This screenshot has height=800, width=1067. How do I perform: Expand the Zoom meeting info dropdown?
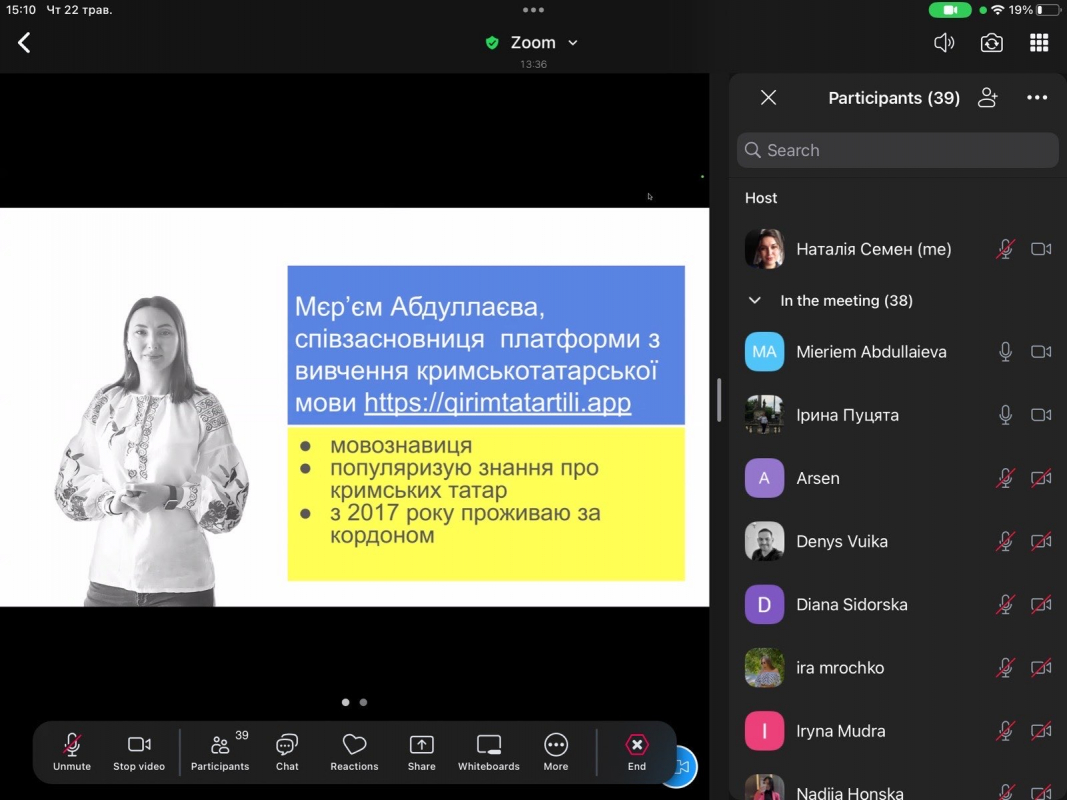pos(573,43)
